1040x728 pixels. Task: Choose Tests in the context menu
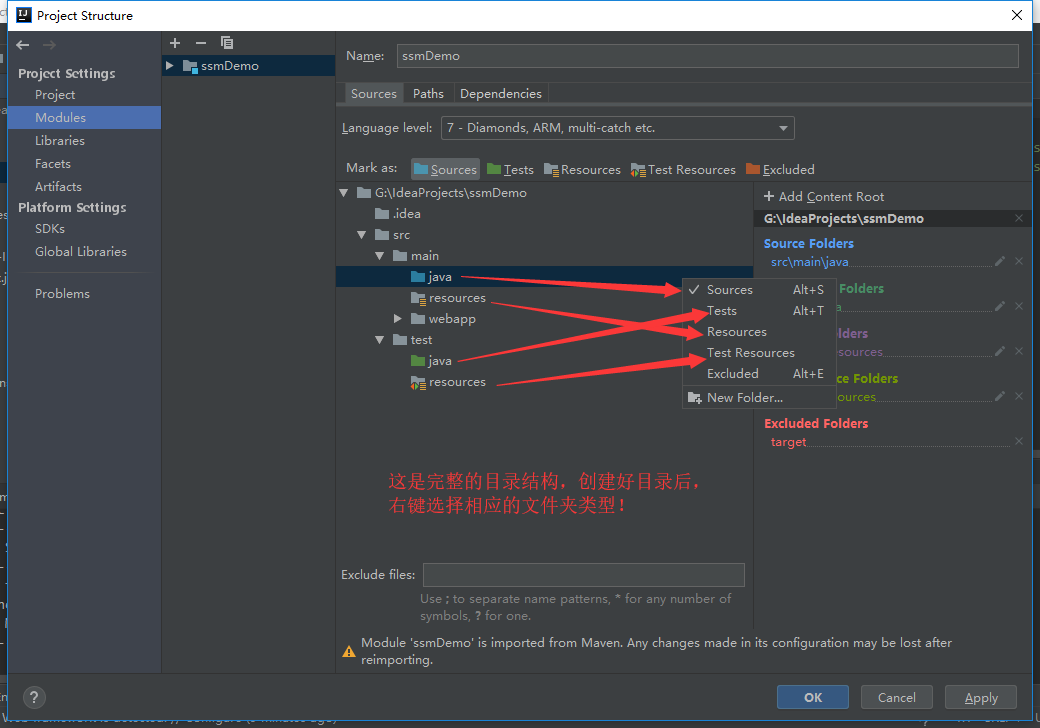click(x=759, y=311)
